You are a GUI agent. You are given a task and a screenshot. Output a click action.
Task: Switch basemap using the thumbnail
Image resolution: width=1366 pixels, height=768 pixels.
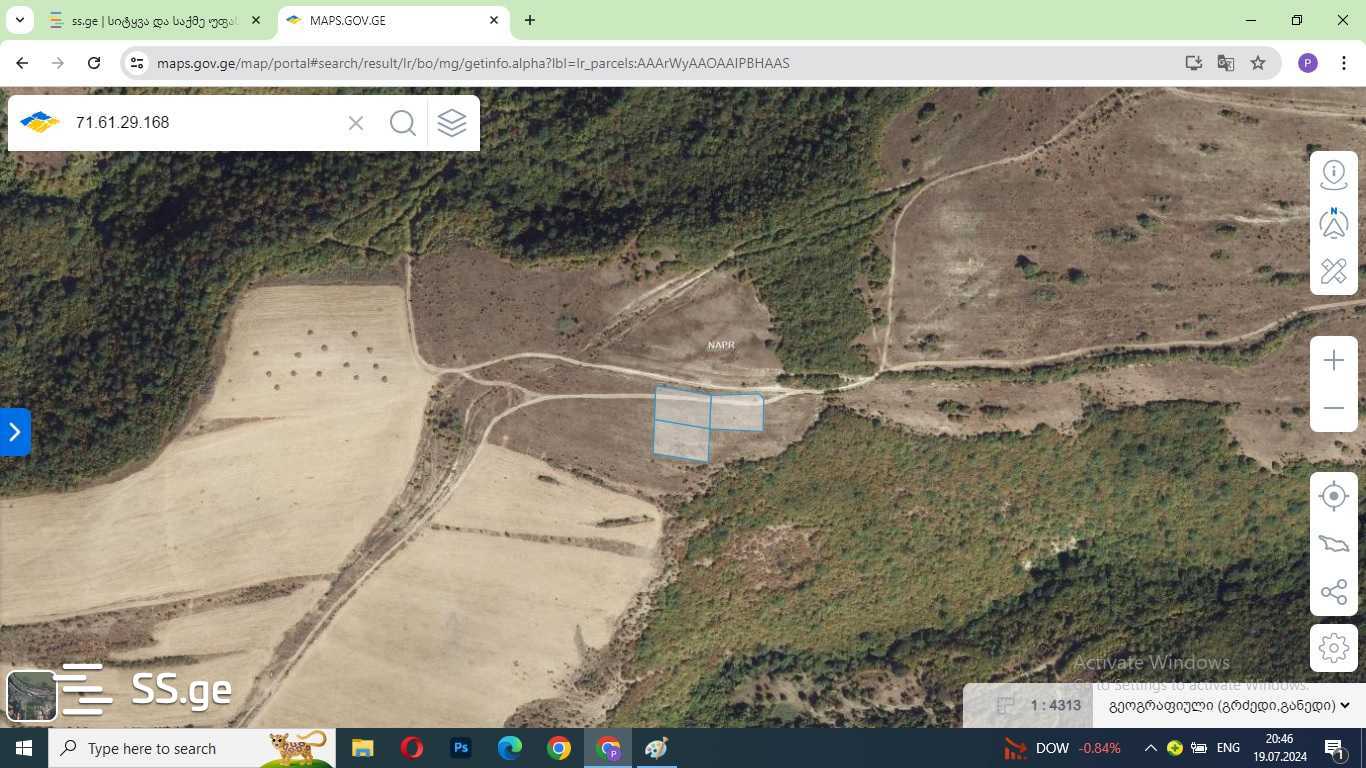point(31,695)
